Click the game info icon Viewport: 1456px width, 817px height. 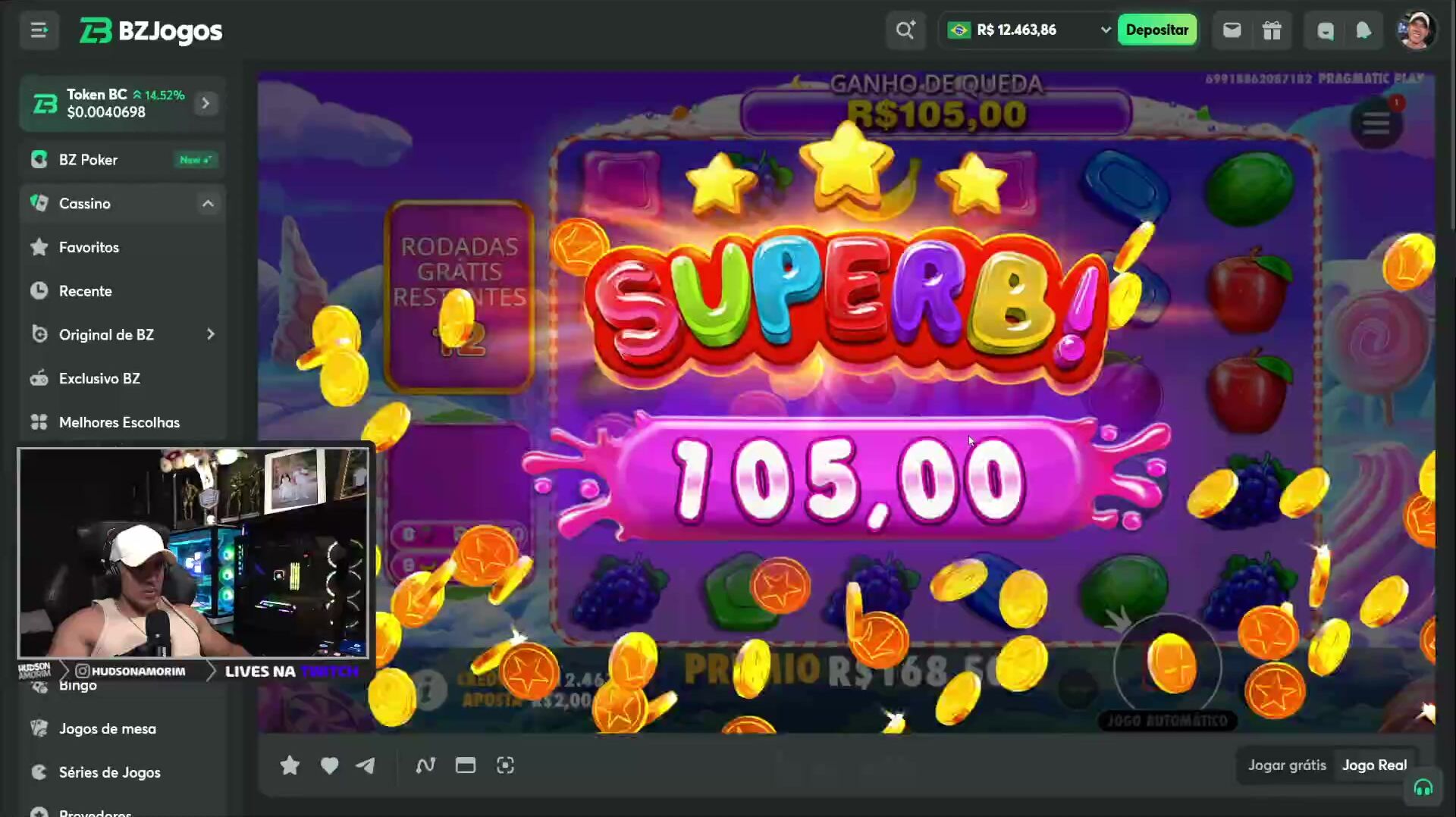(429, 690)
